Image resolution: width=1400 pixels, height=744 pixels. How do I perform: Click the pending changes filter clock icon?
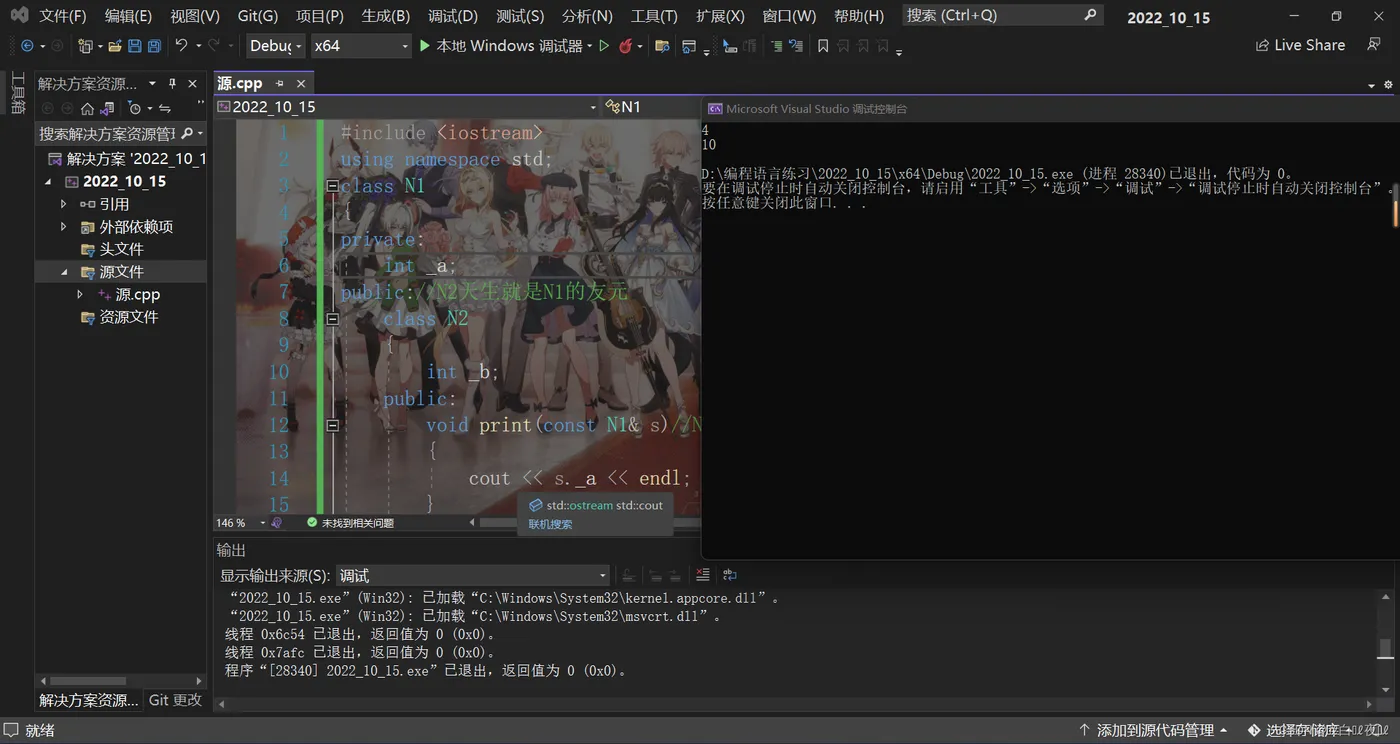coord(135,108)
